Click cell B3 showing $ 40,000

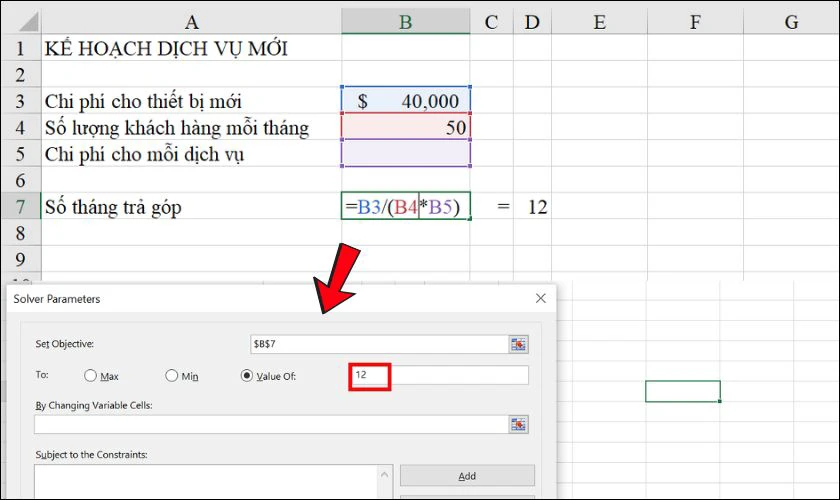[x=406, y=100]
